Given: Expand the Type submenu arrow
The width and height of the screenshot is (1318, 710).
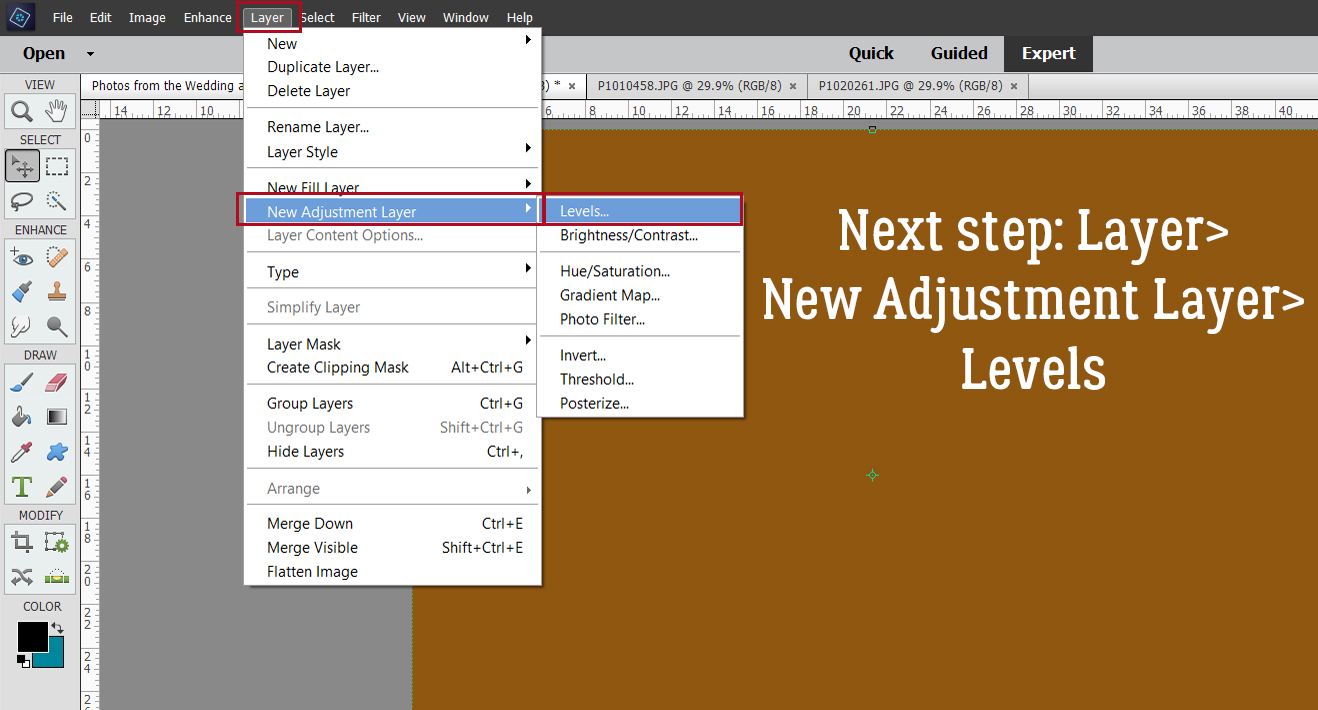Looking at the screenshot, I should [528, 269].
